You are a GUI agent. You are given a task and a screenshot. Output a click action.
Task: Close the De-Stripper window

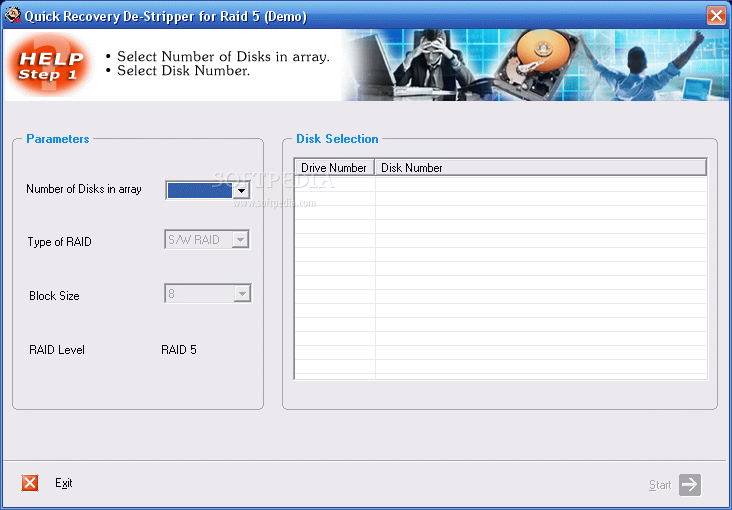tap(716, 15)
